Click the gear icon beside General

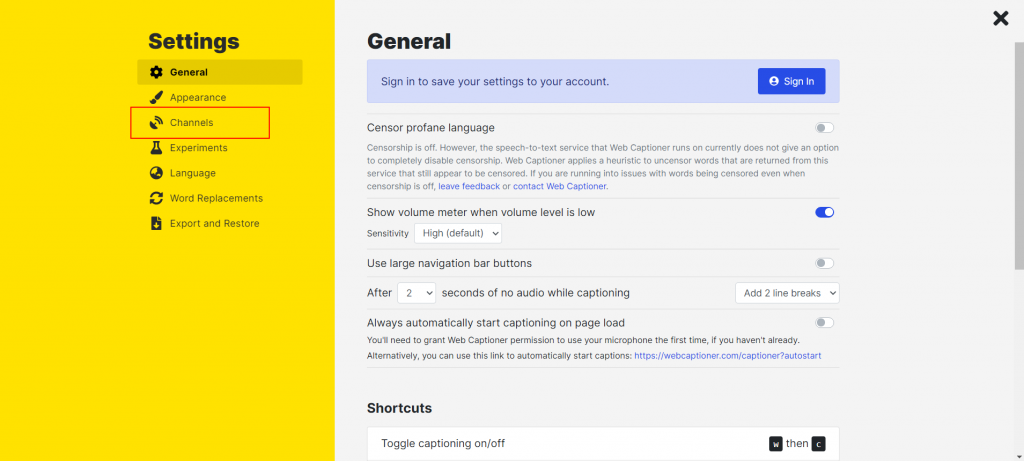click(156, 72)
